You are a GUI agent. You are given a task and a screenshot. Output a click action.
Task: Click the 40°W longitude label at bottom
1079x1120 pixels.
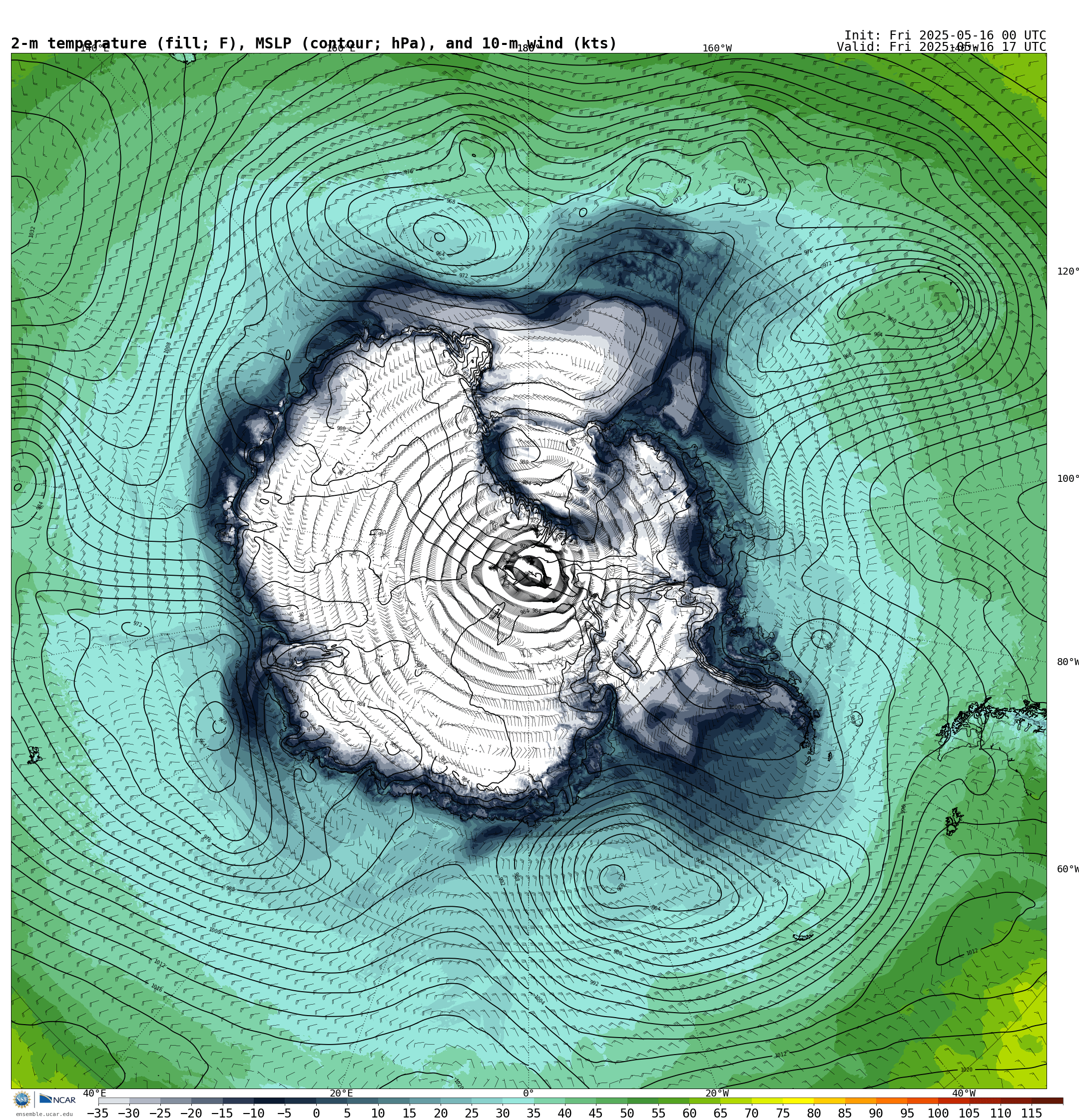pyautogui.click(x=964, y=1093)
